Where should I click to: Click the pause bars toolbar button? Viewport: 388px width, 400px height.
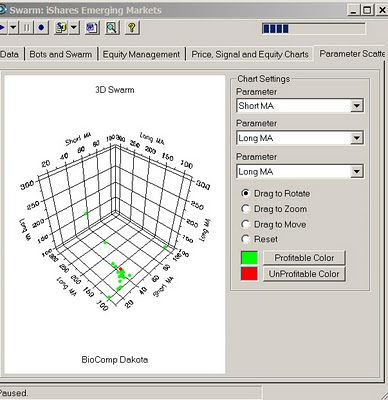[x=26, y=28]
